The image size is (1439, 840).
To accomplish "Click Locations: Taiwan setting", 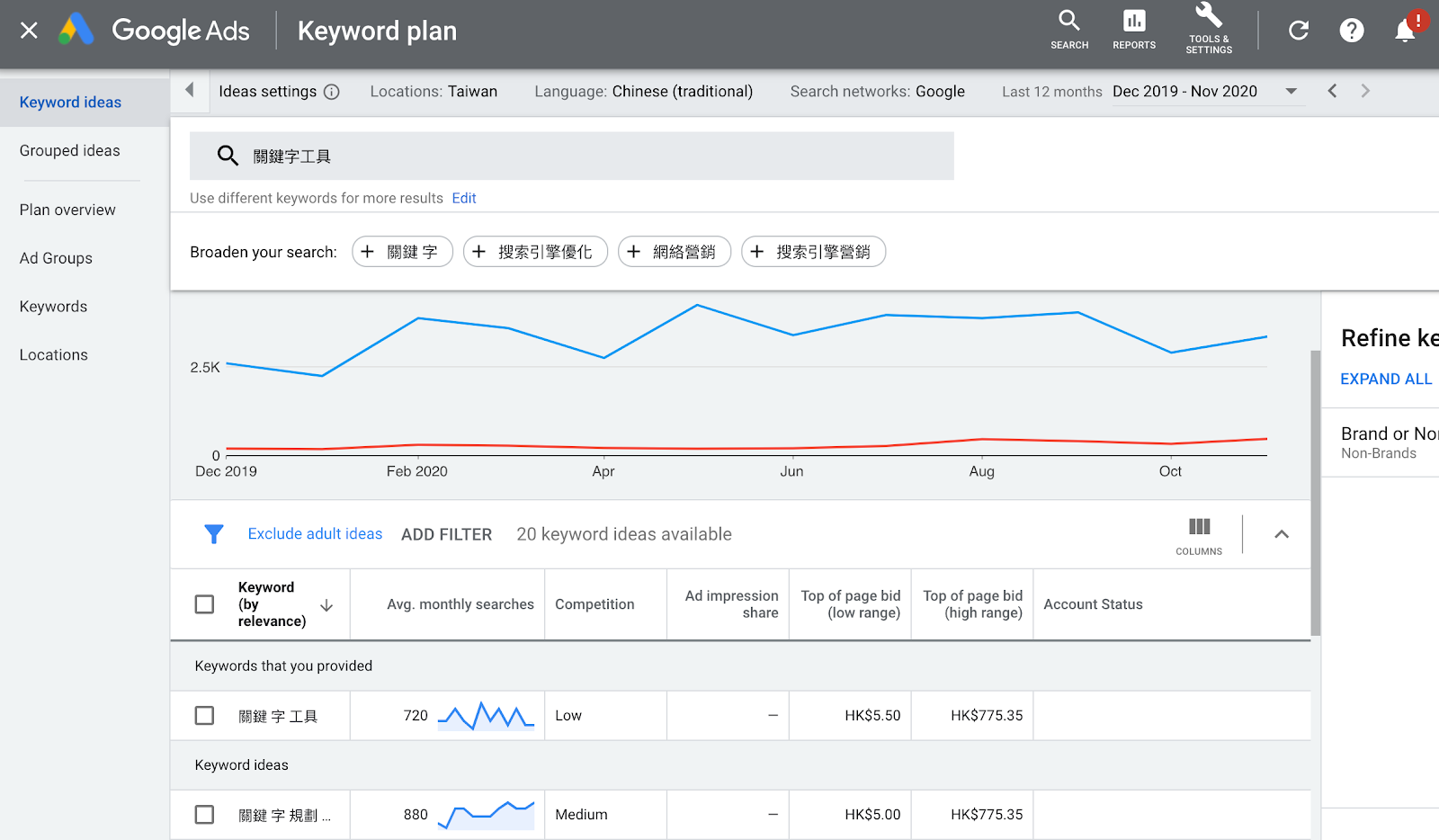I will coord(433,92).
